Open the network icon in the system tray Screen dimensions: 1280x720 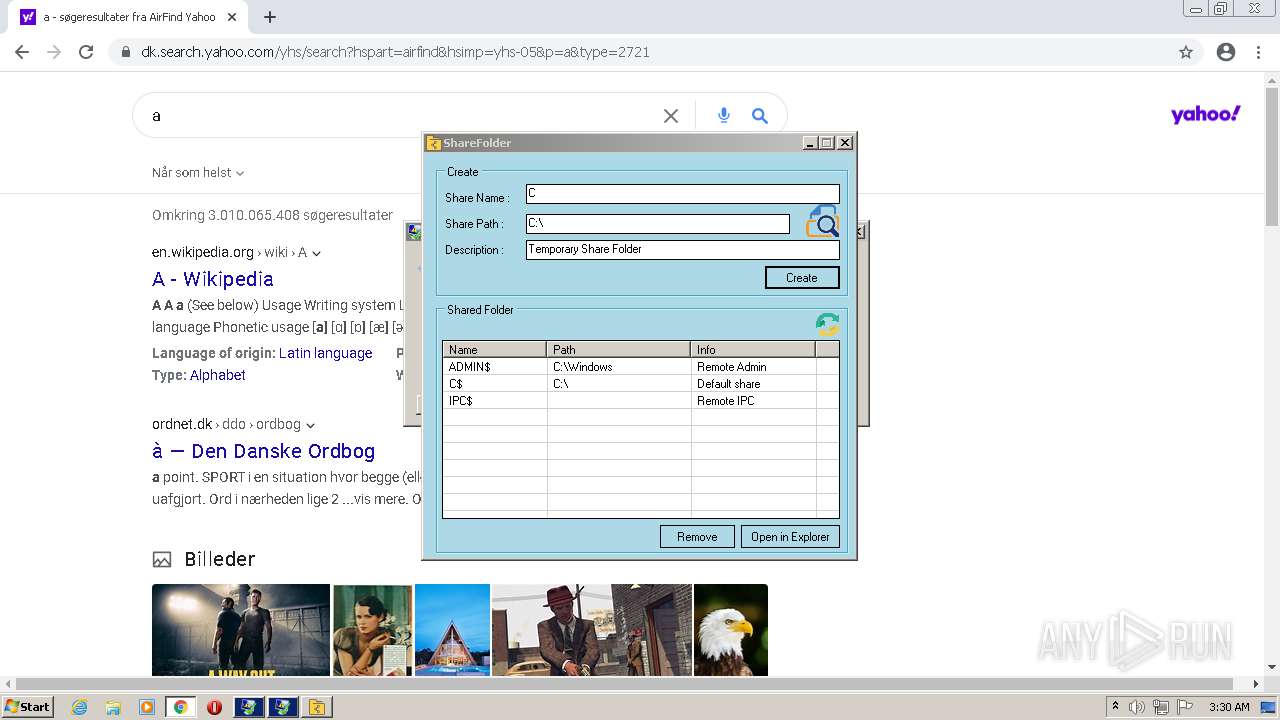click(x=1161, y=707)
